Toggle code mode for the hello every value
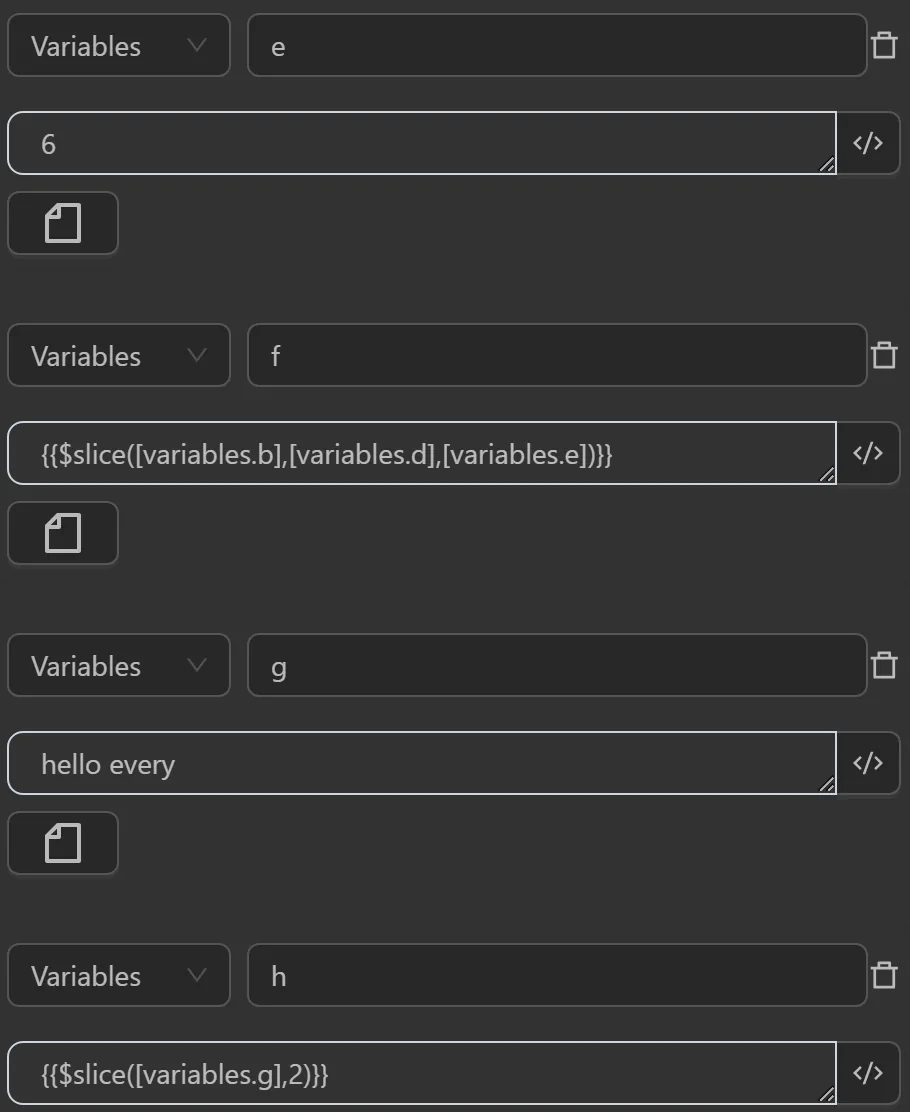The width and height of the screenshot is (910, 1112). [x=868, y=763]
